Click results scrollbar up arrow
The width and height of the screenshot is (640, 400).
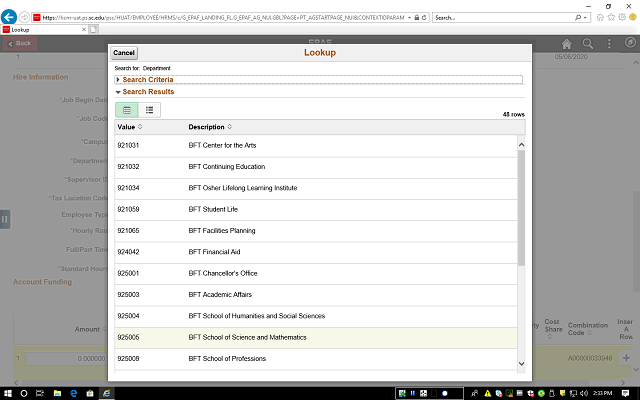(521, 145)
